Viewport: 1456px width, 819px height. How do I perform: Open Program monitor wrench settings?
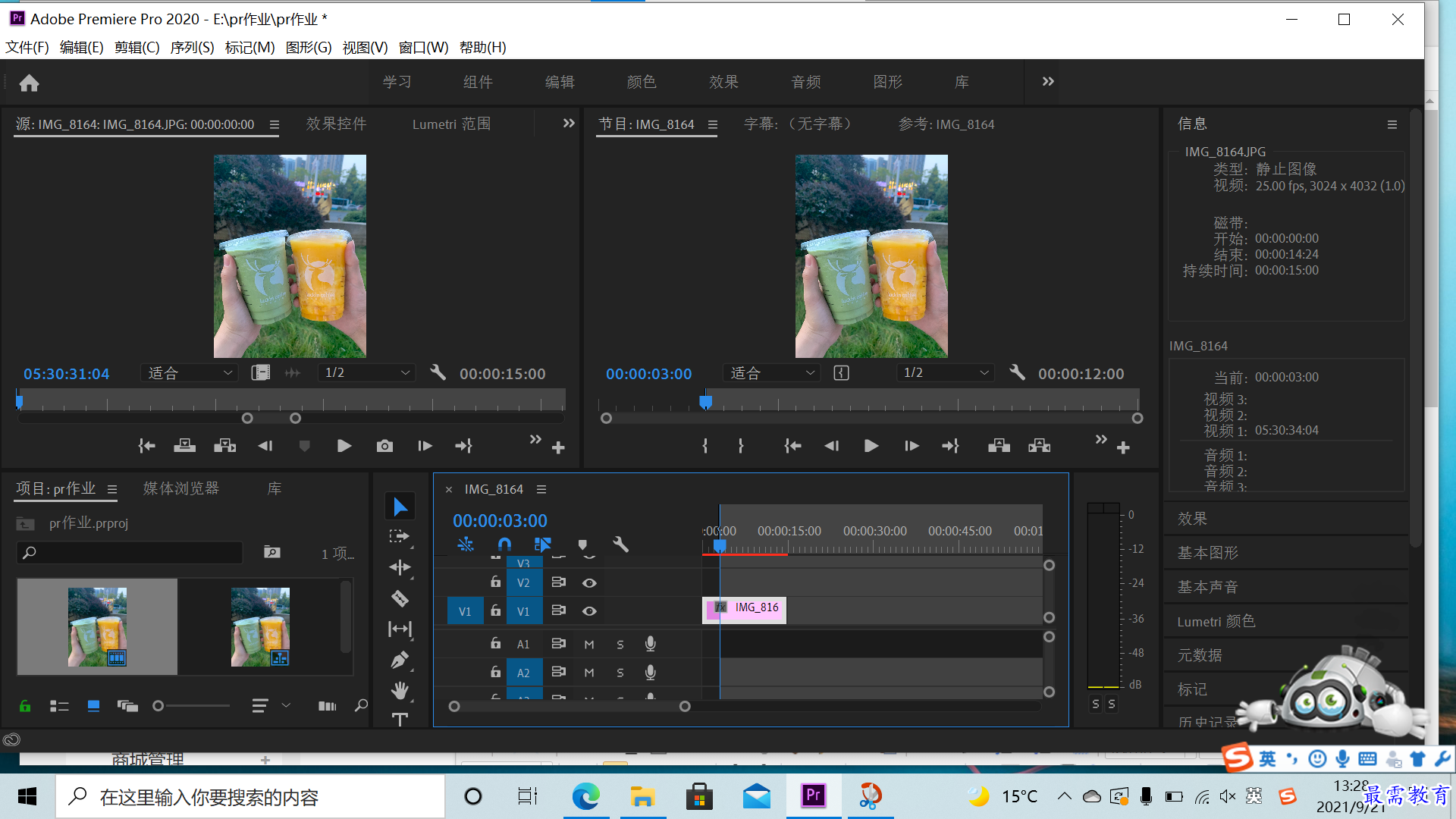[x=1018, y=372]
